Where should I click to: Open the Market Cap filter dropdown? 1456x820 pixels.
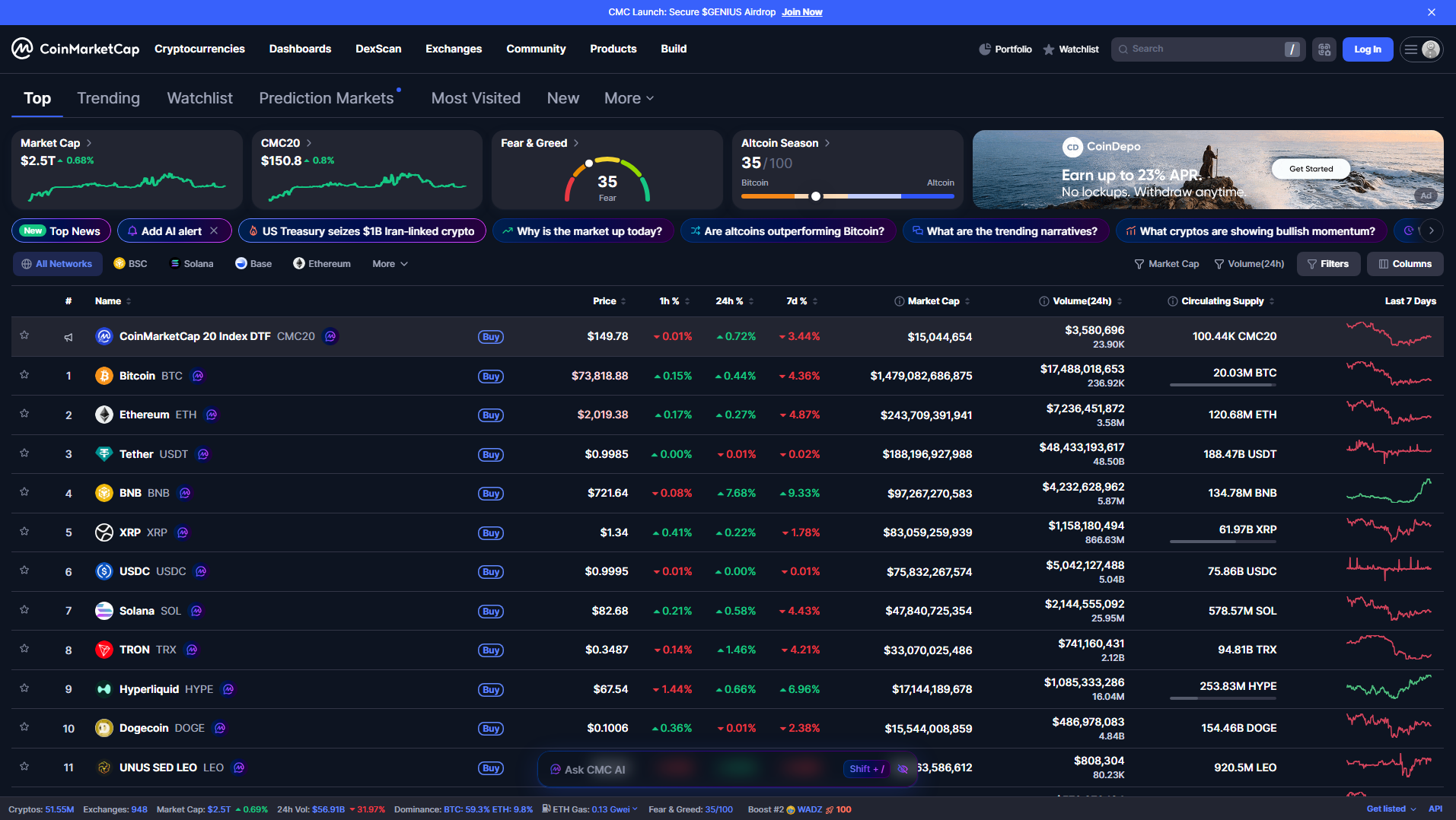pos(1166,264)
